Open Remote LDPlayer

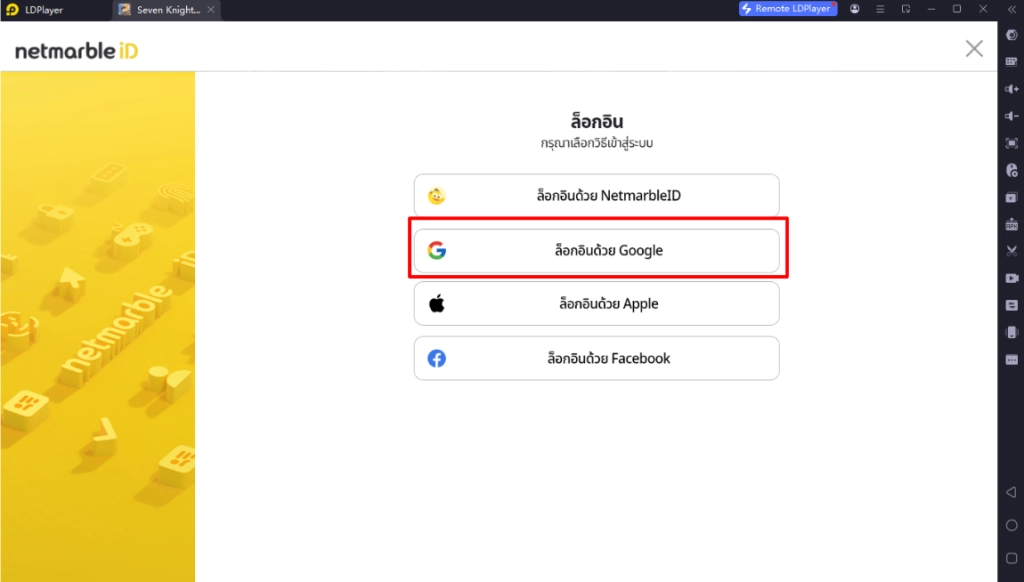788,9
